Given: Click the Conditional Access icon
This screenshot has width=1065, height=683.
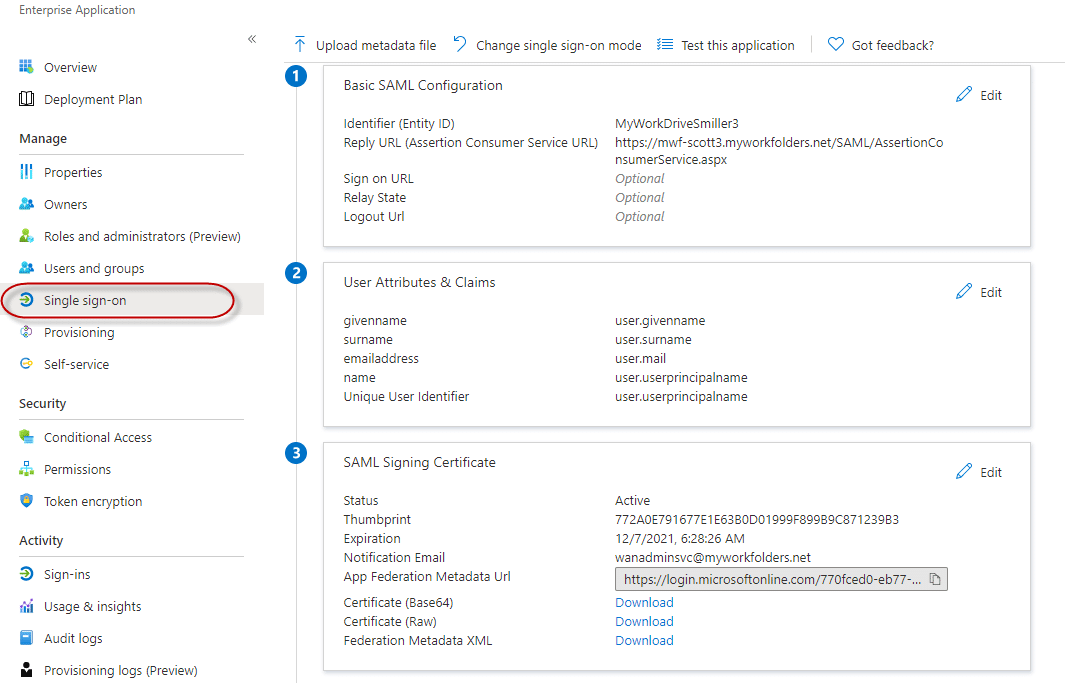Looking at the screenshot, I should point(27,437).
